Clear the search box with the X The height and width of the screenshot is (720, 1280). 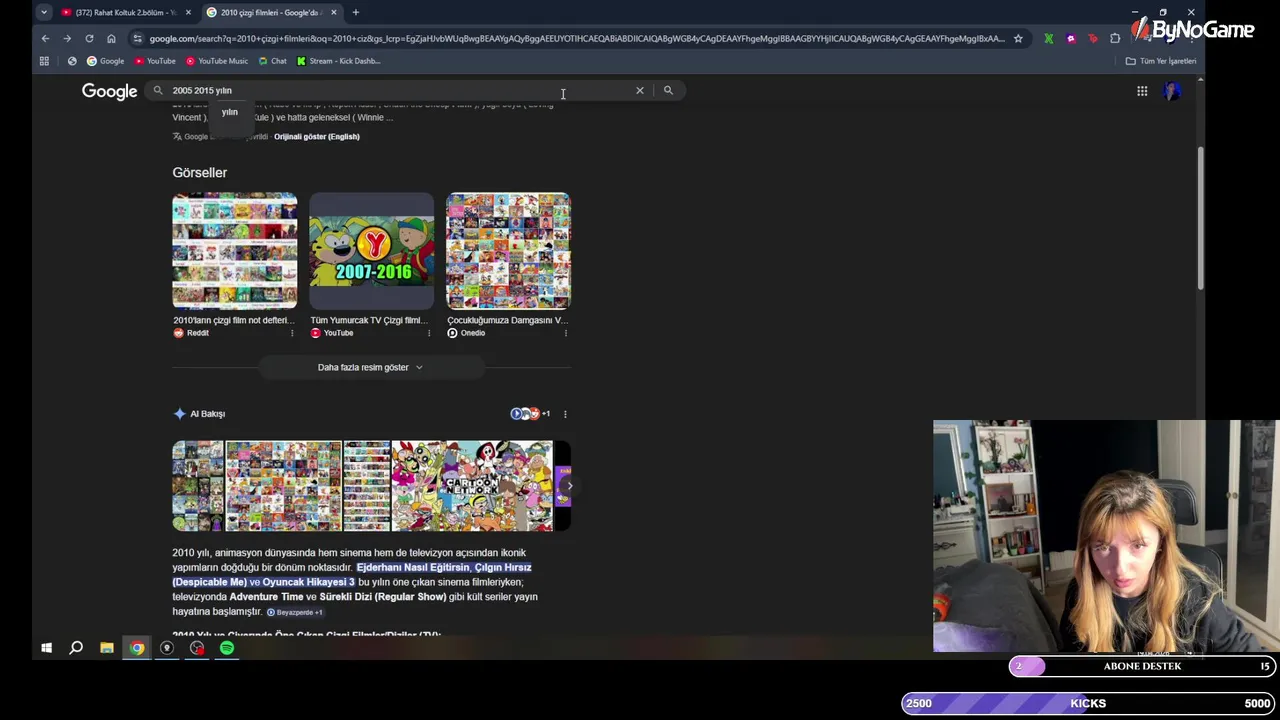(640, 90)
